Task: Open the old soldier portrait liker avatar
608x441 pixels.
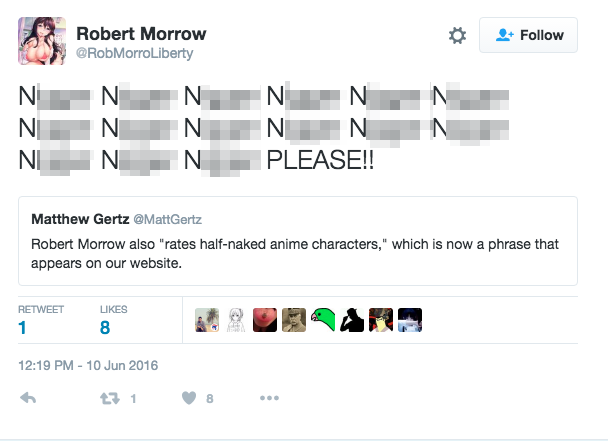Action: coord(294,320)
